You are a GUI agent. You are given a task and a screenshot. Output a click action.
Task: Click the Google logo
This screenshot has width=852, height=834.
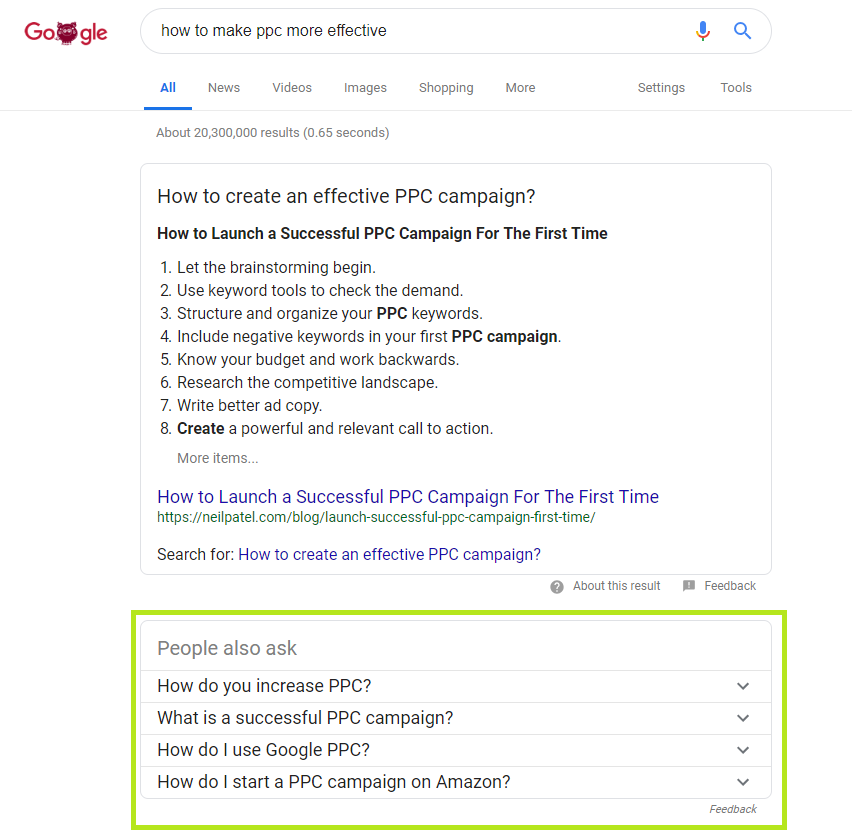pos(66,33)
